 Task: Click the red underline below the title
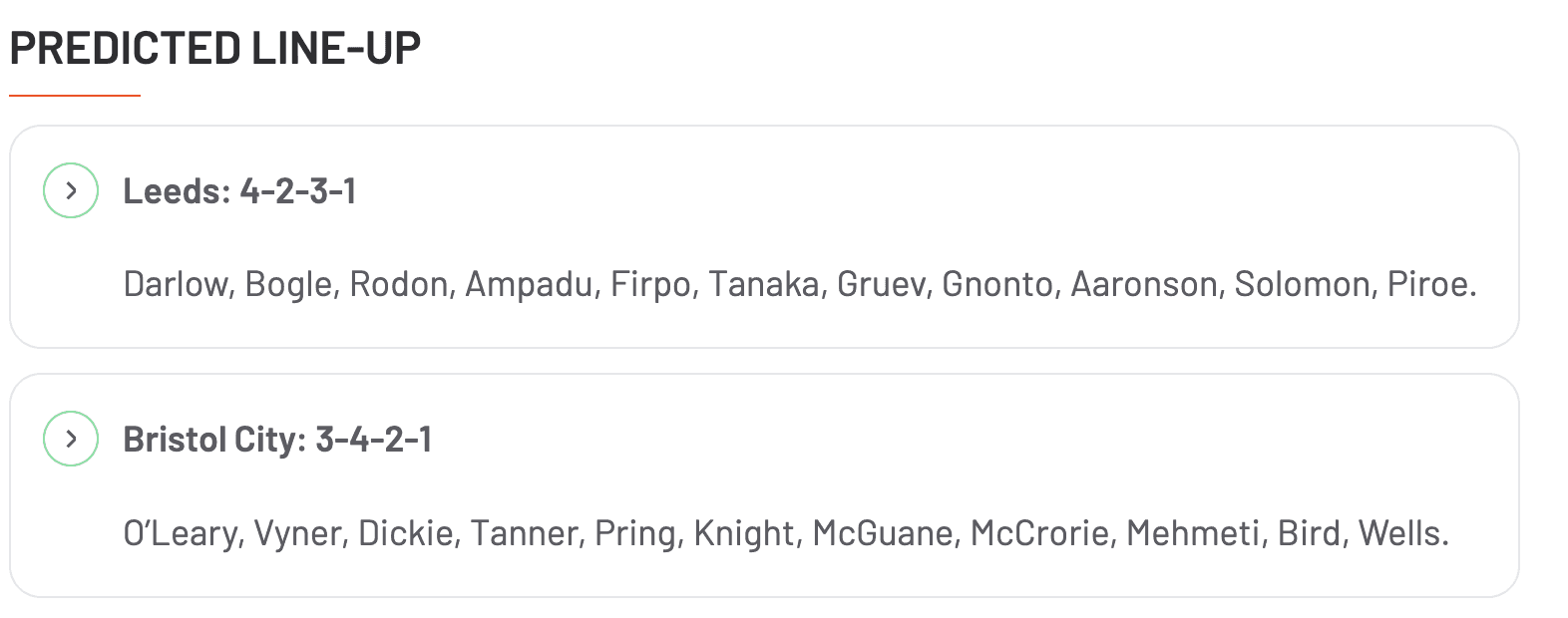coord(75,96)
